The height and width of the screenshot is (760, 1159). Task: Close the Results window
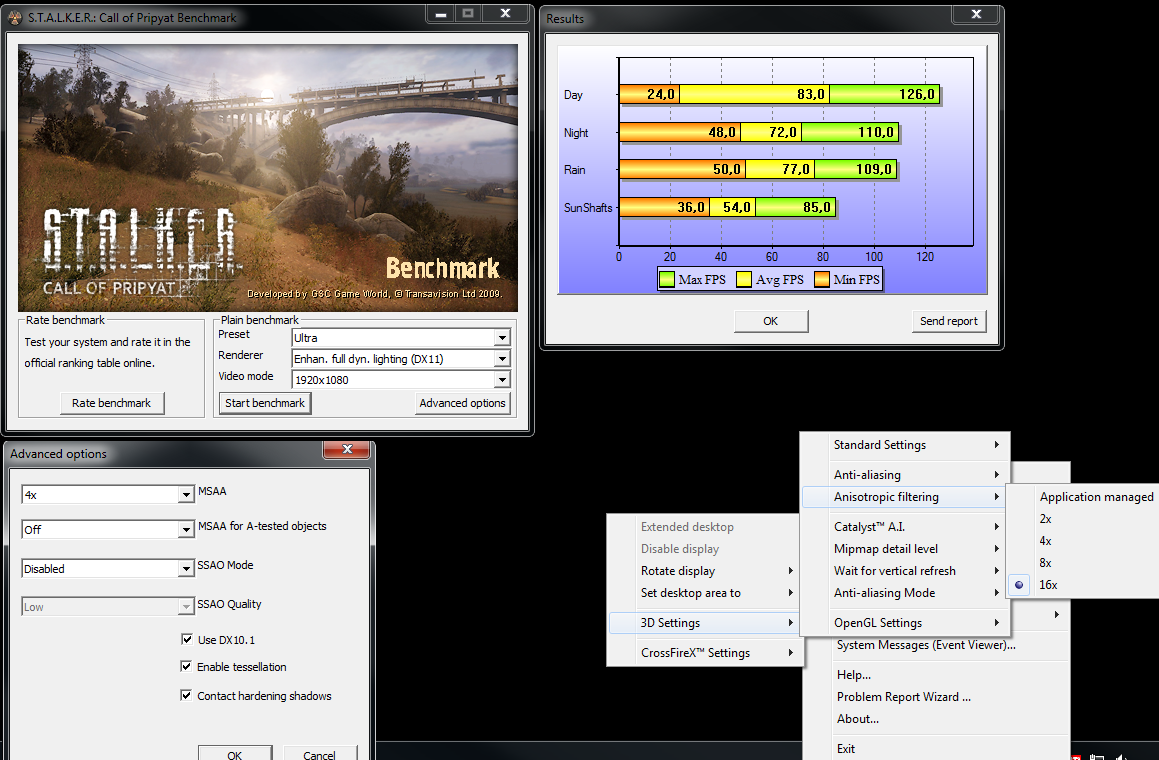point(976,14)
